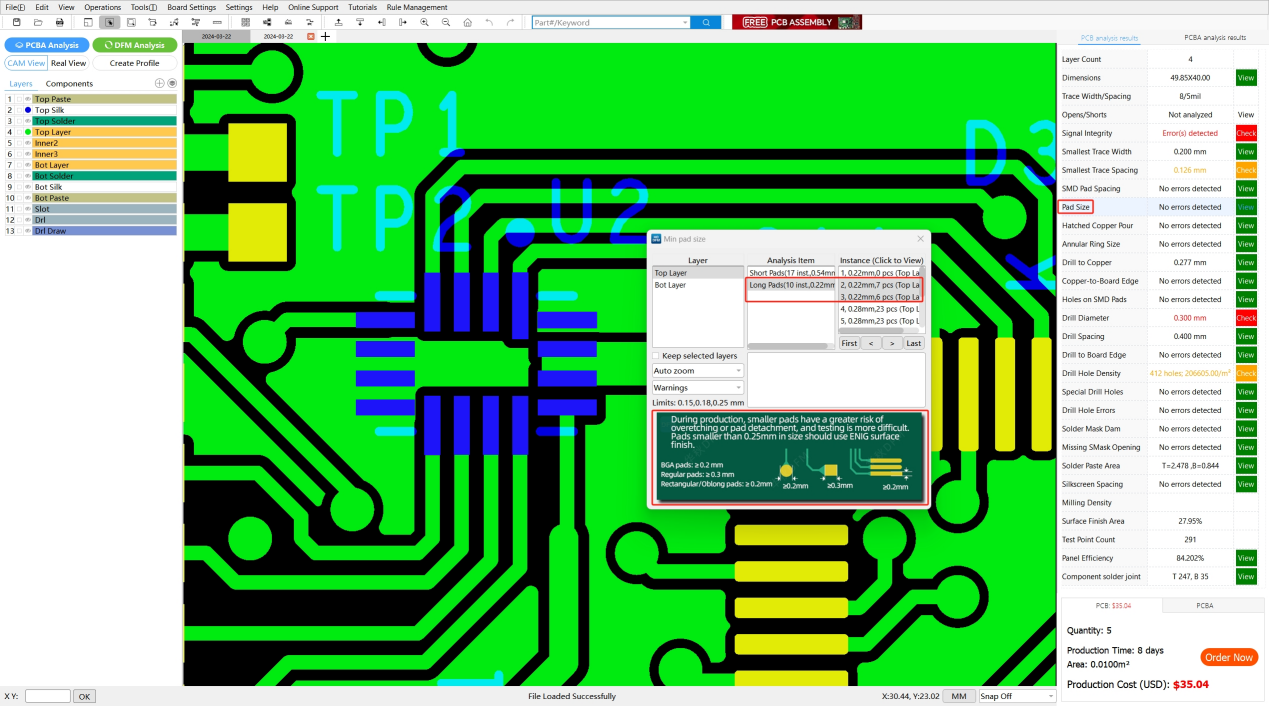Toggle visibility eye of Top Paste layer
The width and height of the screenshot is (1269, 706).
(28, 99)
